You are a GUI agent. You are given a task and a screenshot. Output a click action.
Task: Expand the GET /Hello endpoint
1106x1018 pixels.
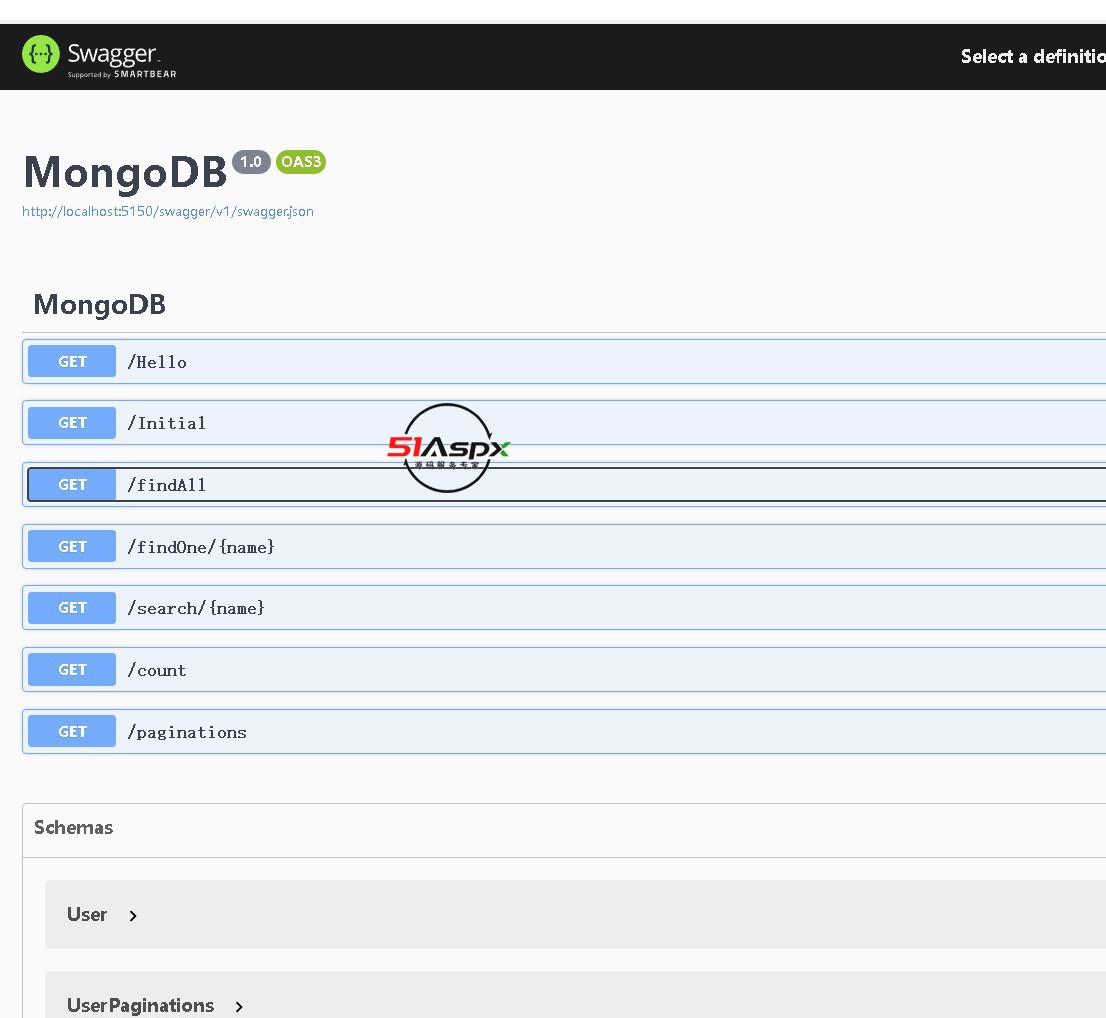point(564,362)
